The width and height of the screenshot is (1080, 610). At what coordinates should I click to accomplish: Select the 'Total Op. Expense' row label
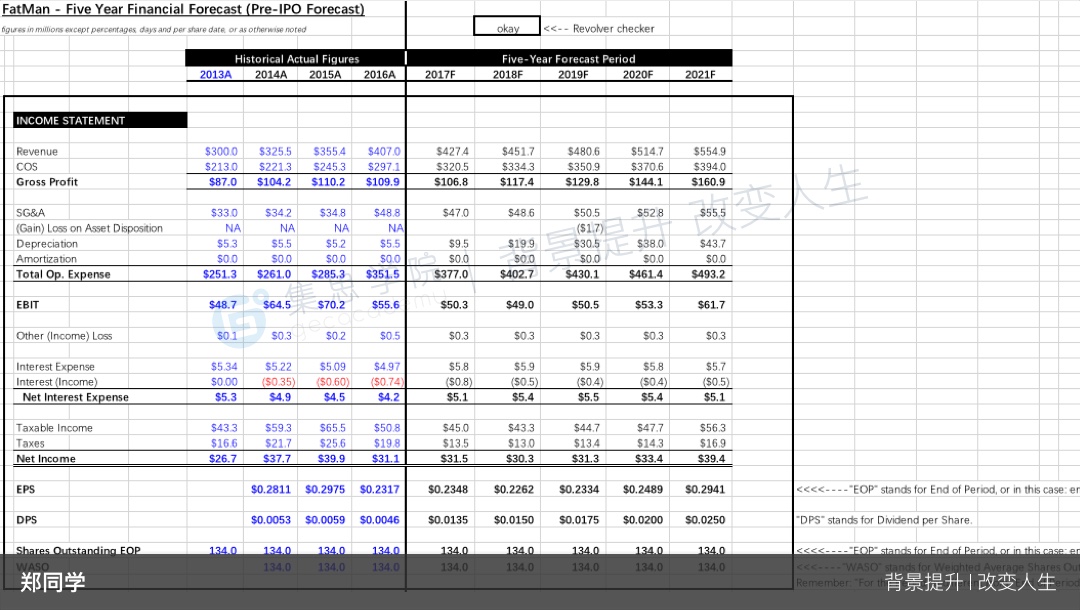tap(63, 274)
